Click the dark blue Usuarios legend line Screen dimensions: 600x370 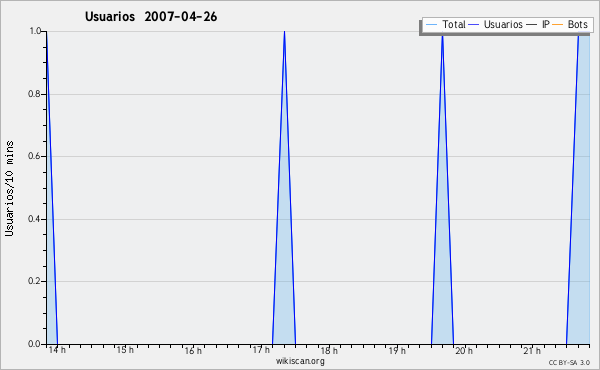point(474,25)
